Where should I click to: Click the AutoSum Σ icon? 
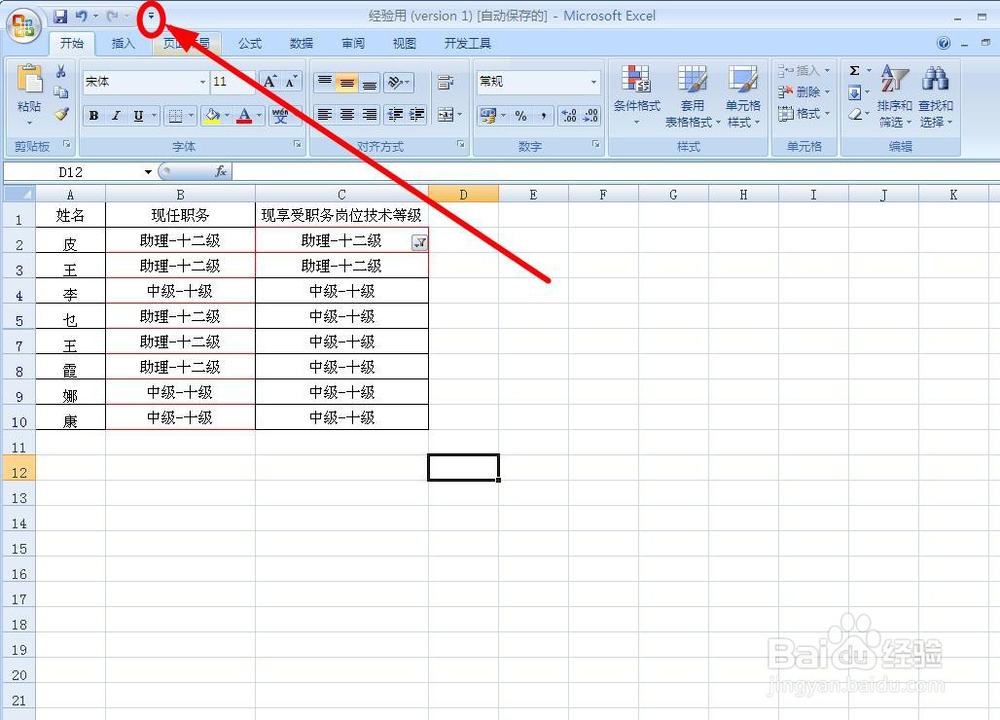point(855,70)
